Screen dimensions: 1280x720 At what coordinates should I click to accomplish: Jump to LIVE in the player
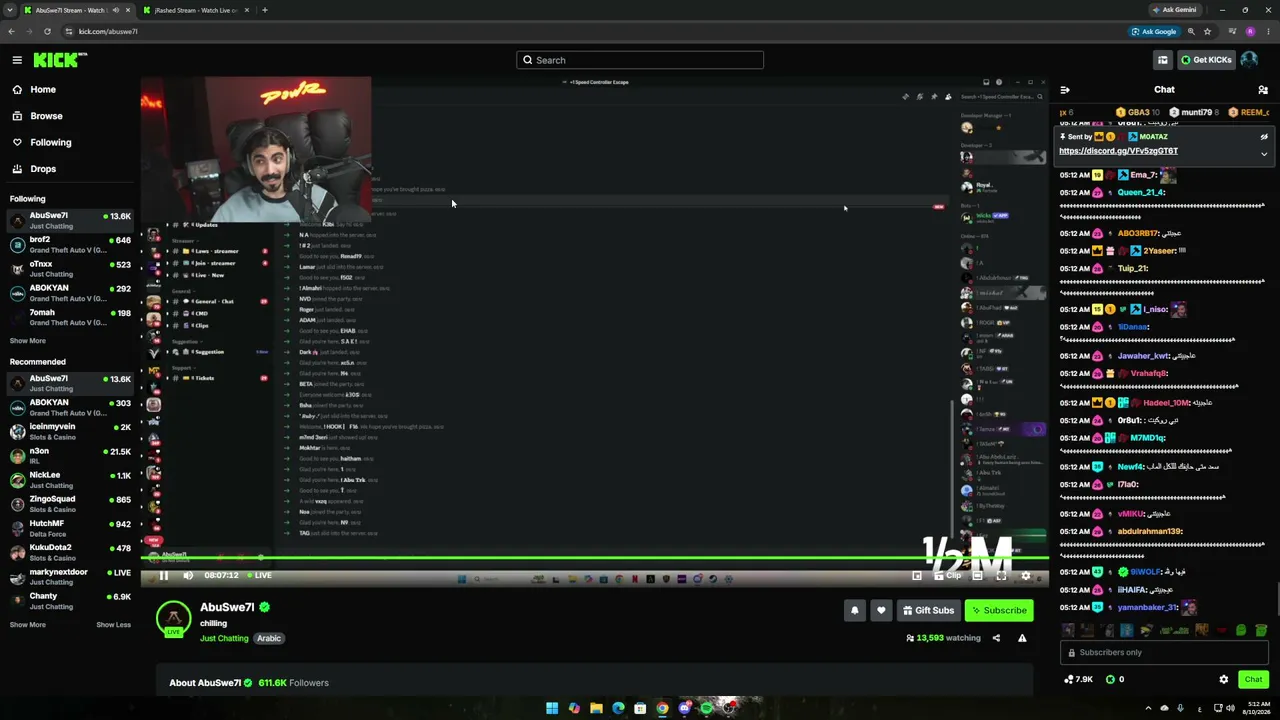pyautogui.click(x=258, y=575)
